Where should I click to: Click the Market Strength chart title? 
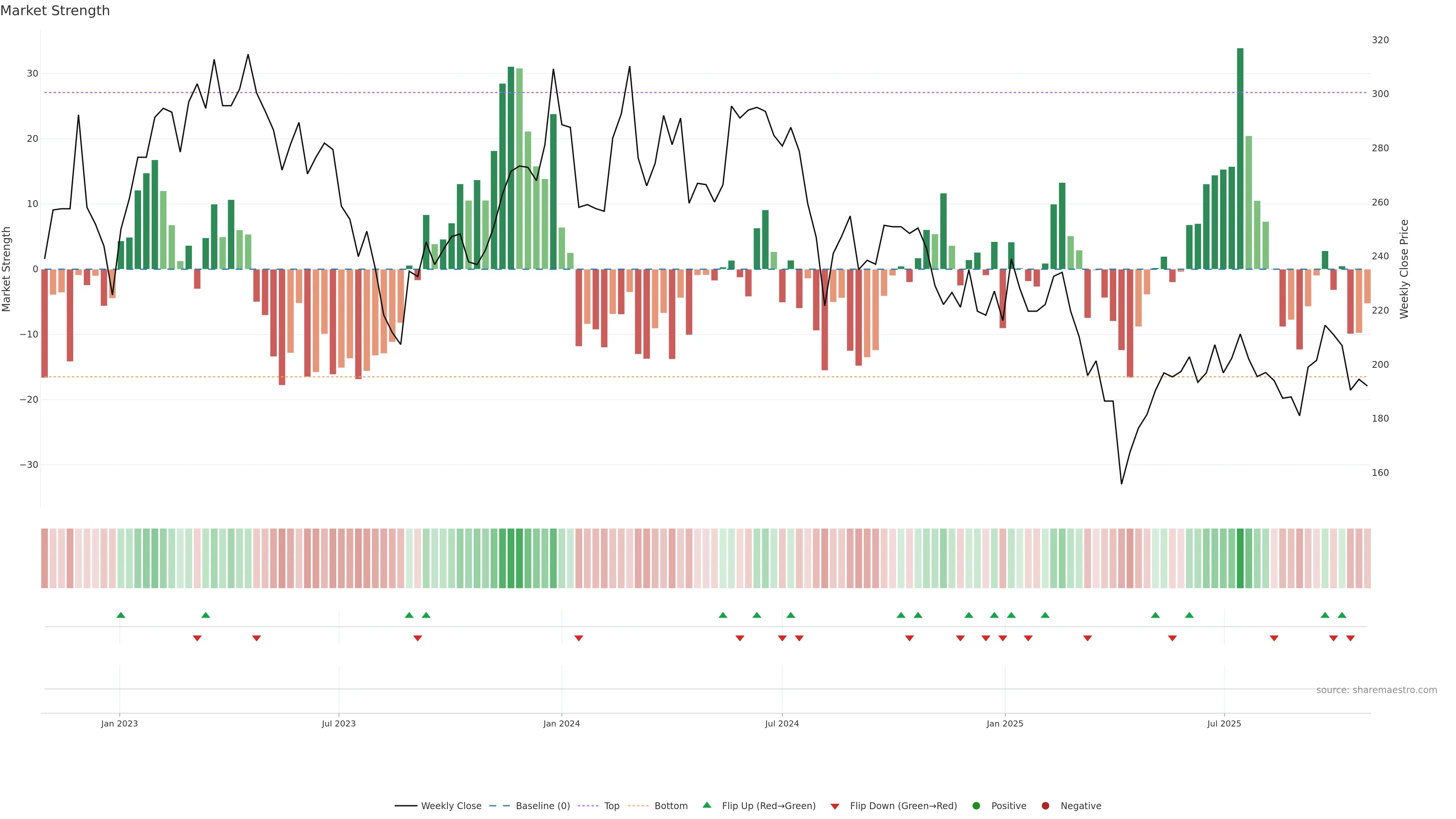pos(55,11)
